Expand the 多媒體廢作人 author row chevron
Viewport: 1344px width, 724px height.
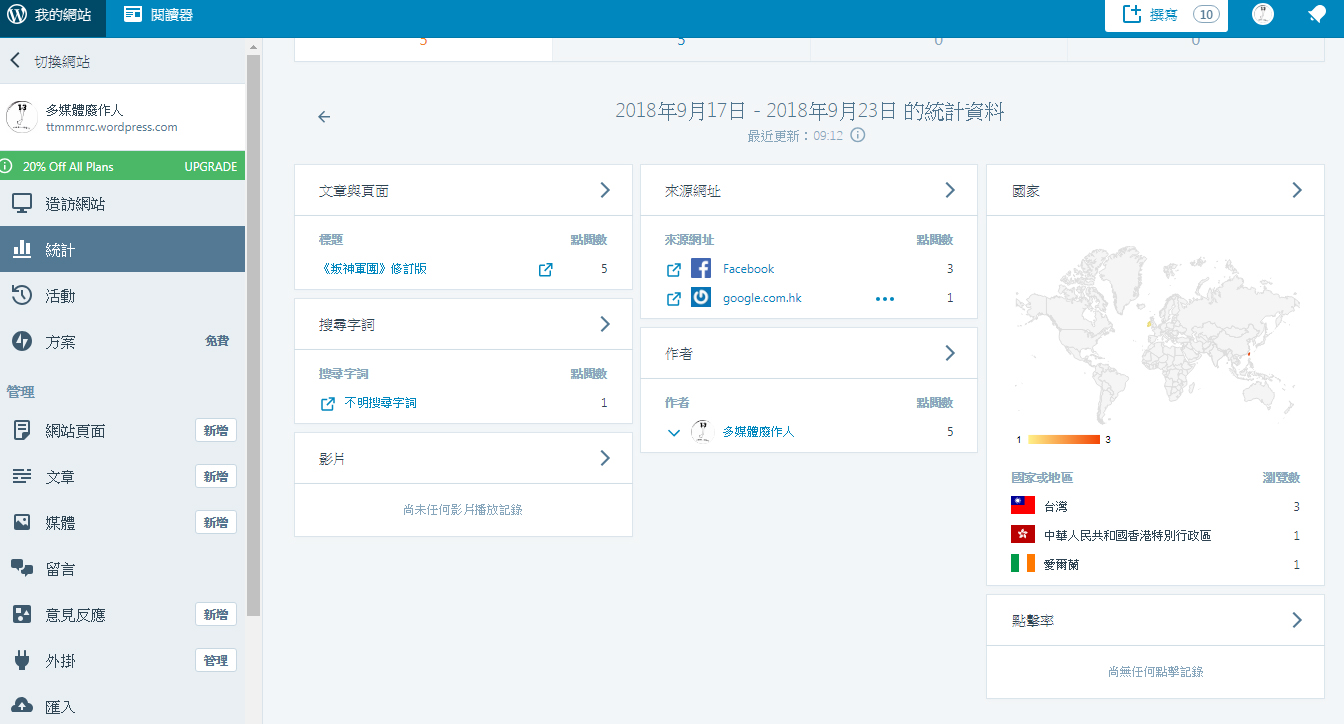click(674, 432)
